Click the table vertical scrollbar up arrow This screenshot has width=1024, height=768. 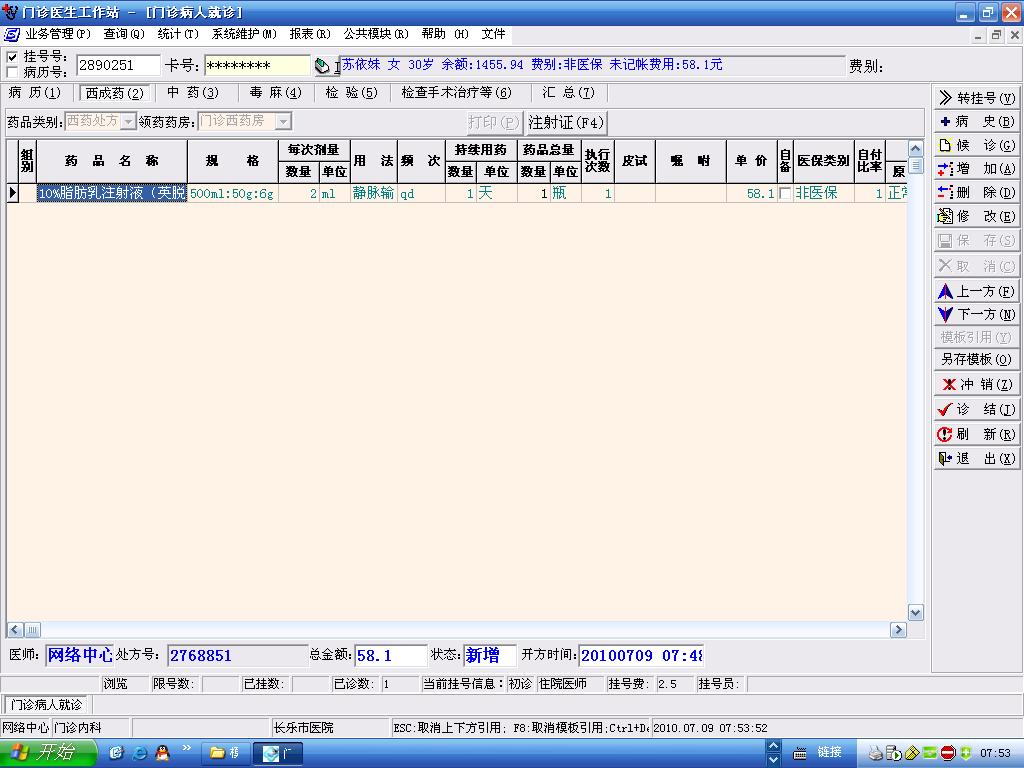tap(916, 149)
